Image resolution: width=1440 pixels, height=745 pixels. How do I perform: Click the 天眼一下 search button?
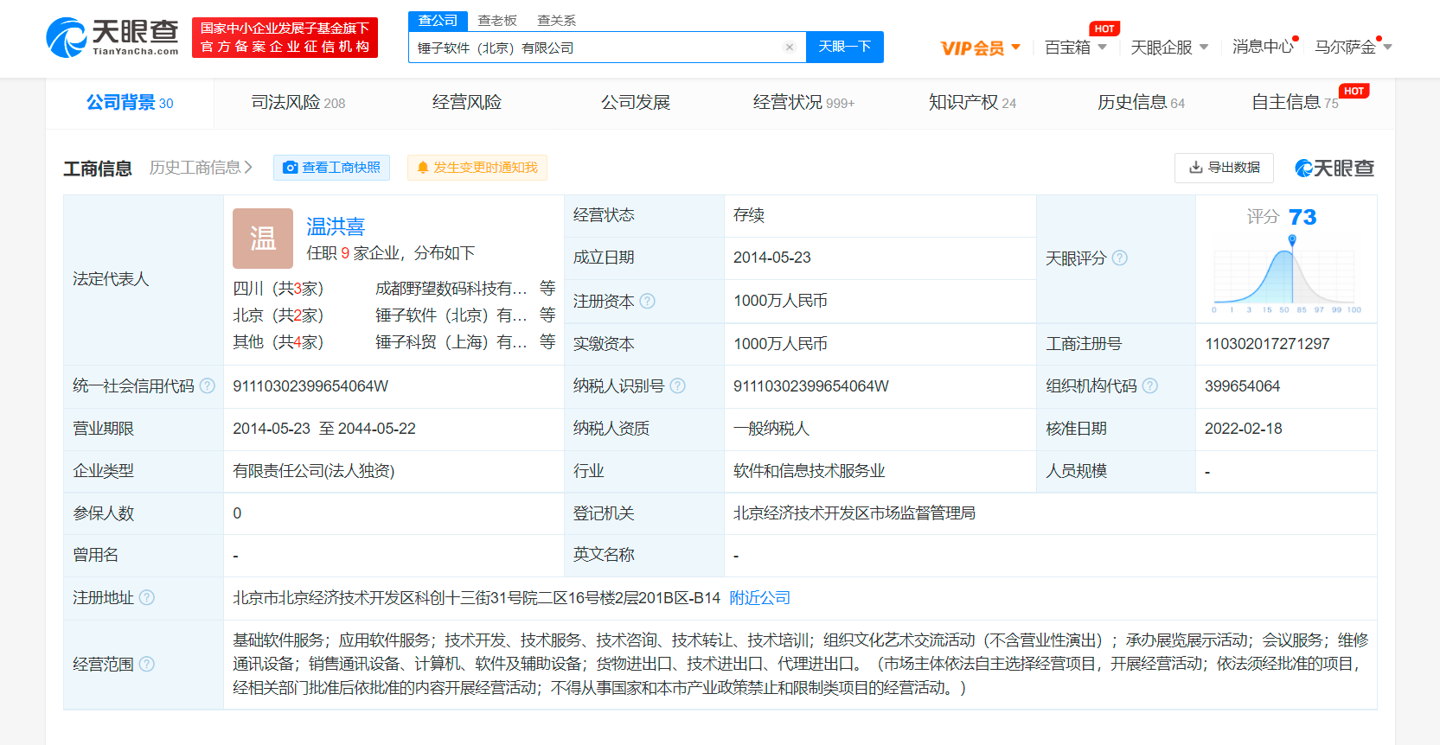click(845, 47)
